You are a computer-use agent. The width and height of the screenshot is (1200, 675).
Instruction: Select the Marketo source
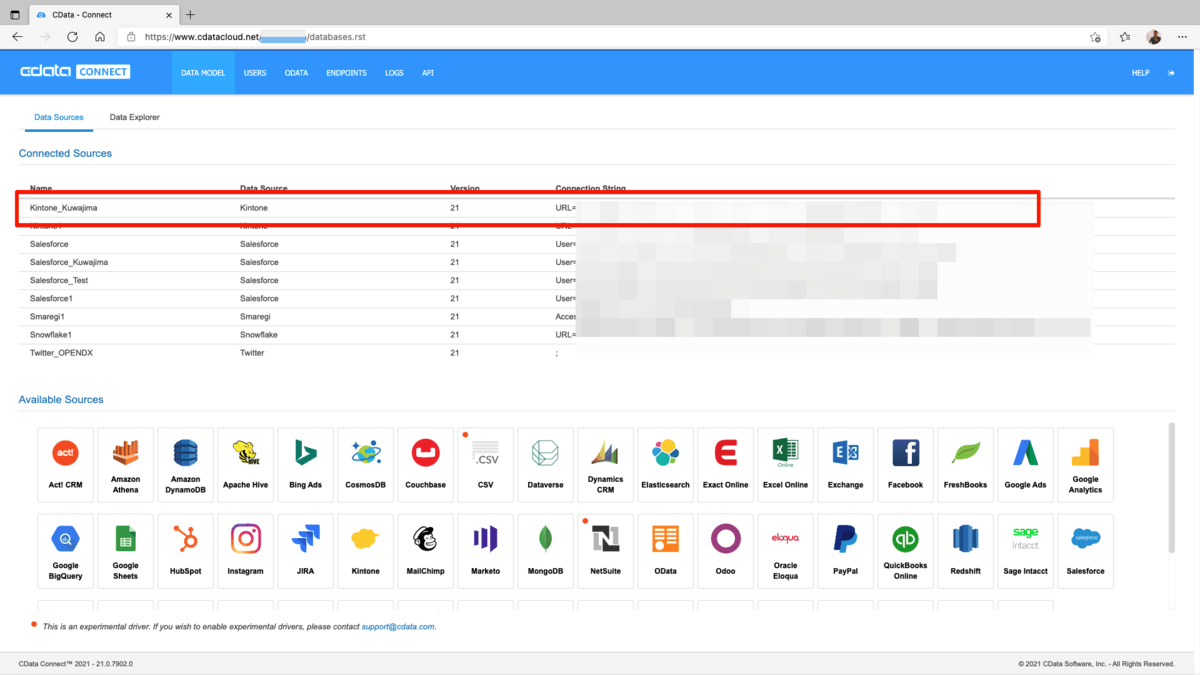(x=485, y=551)
